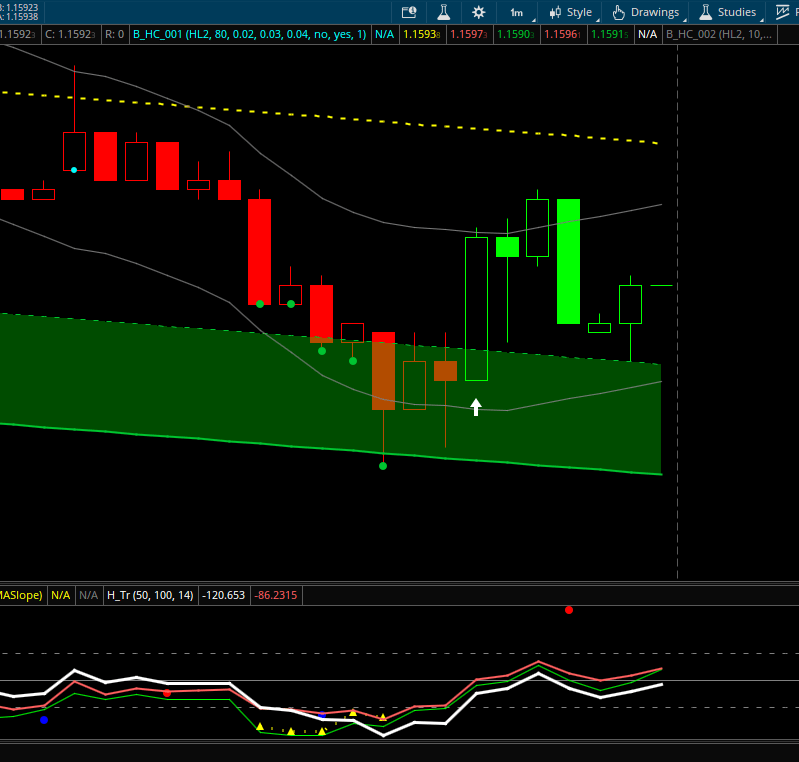Click the white N/A value before B_HC_002
Screen dimensions: 799x762
coord(648,34)
